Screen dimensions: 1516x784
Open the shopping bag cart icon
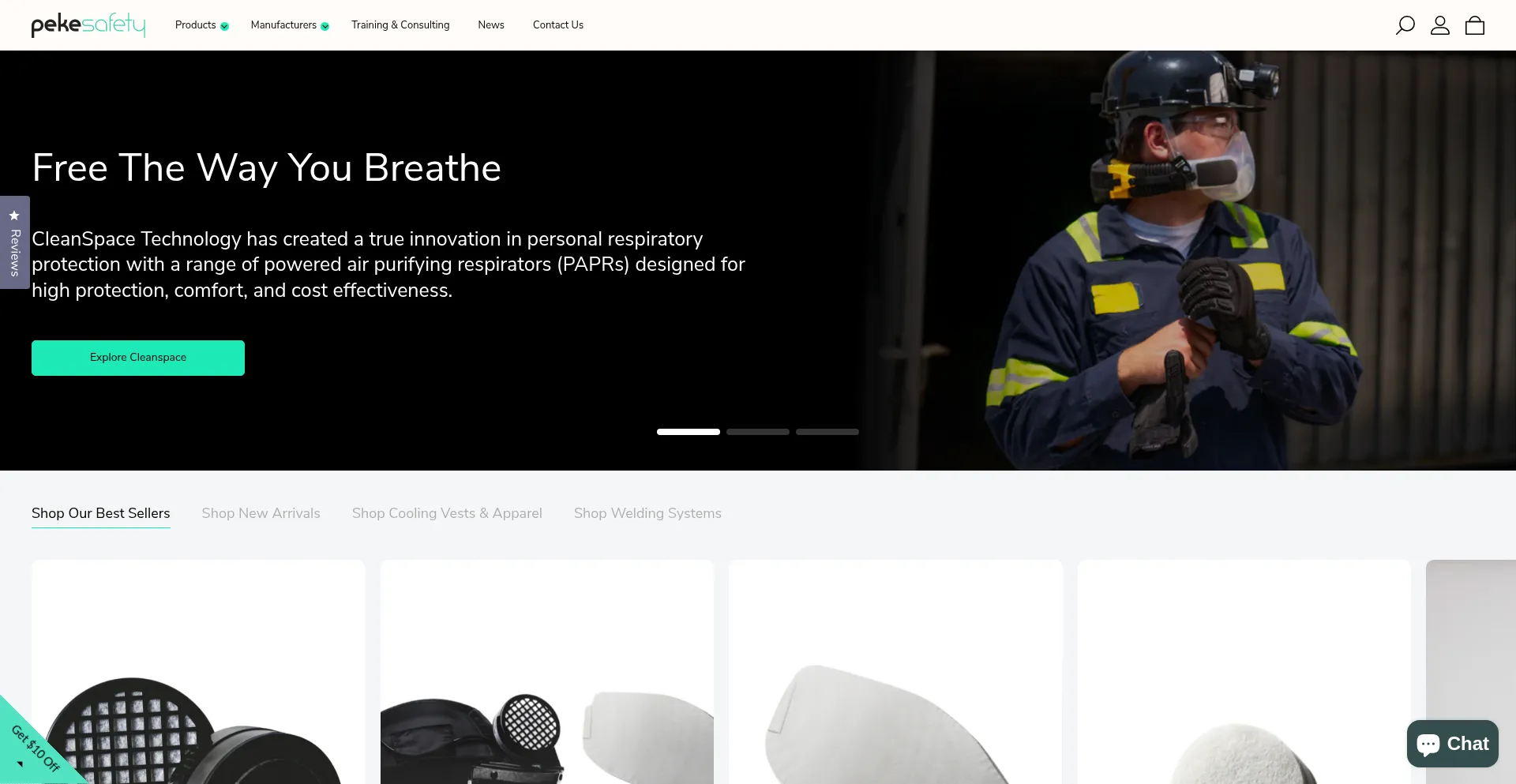tap(1474, 25)
